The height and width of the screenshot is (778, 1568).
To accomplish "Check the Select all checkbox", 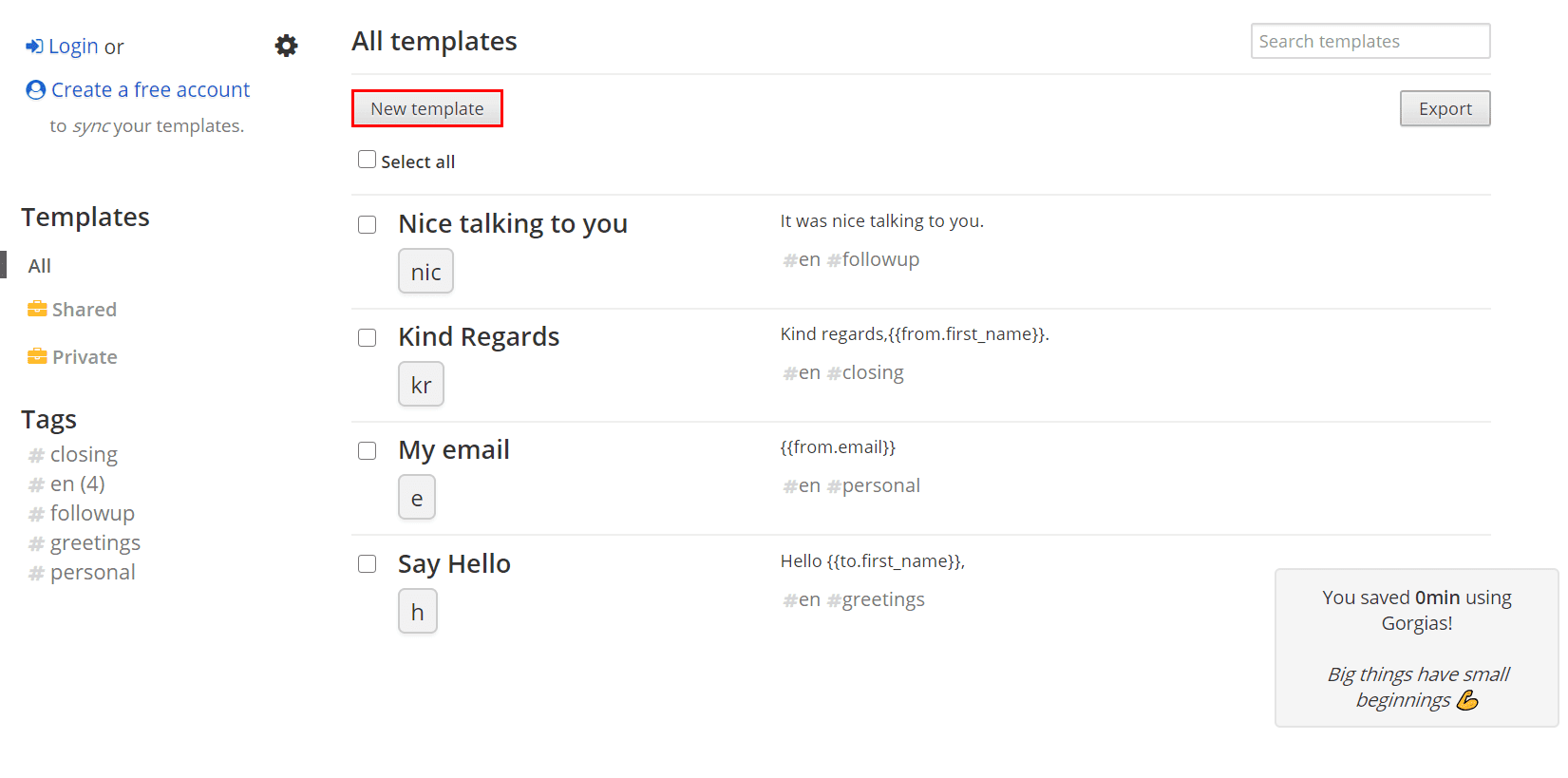I will [367, 160].
